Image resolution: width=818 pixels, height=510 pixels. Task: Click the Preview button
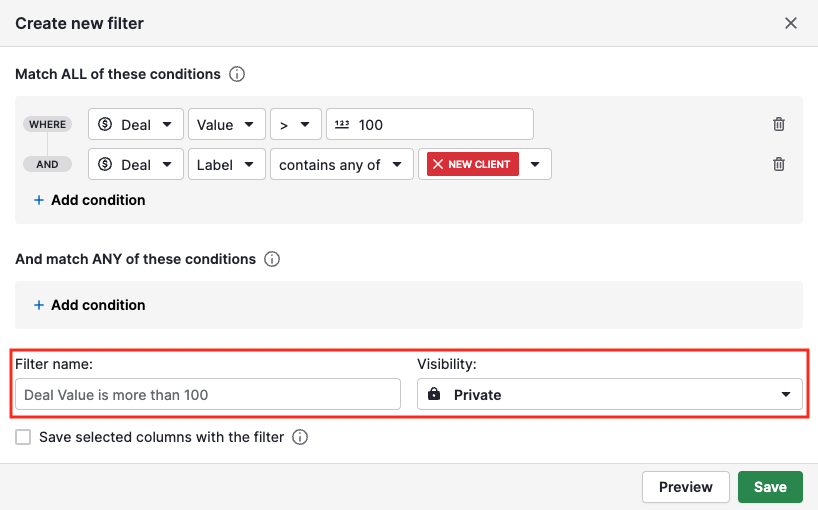[685, 487]
